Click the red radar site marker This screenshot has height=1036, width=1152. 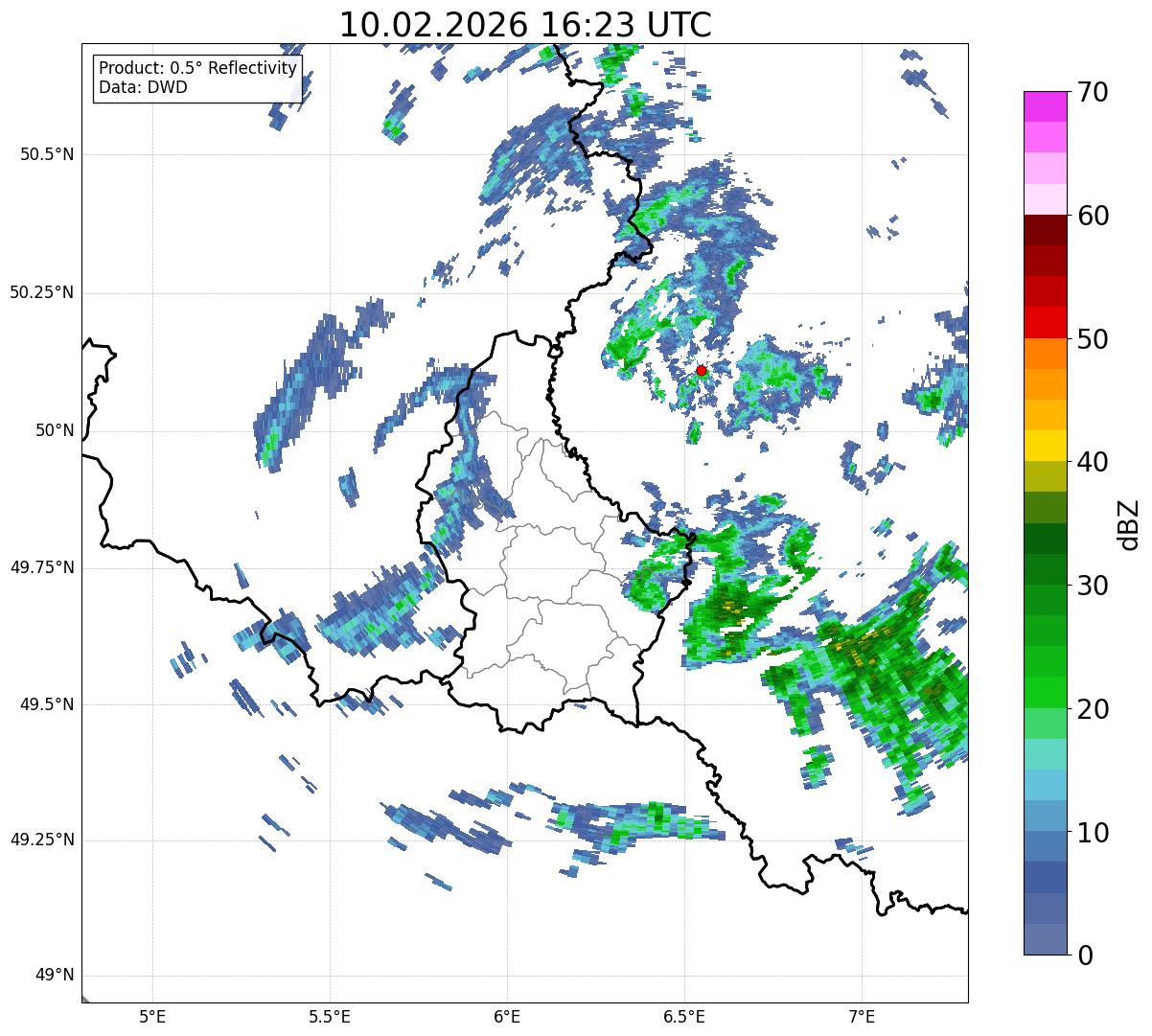(702, 370)
